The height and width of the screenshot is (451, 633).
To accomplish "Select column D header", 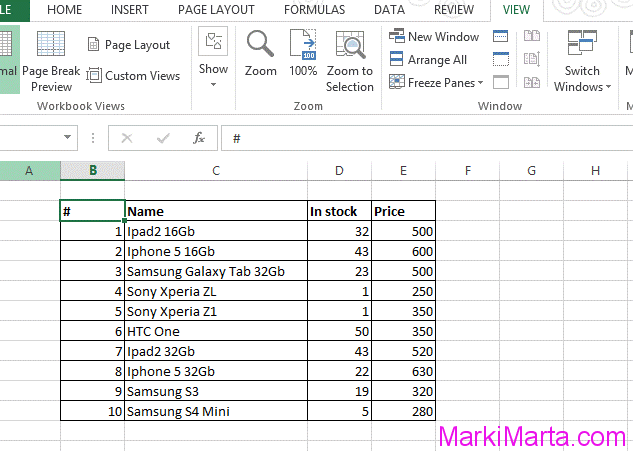I will [339, 170].
